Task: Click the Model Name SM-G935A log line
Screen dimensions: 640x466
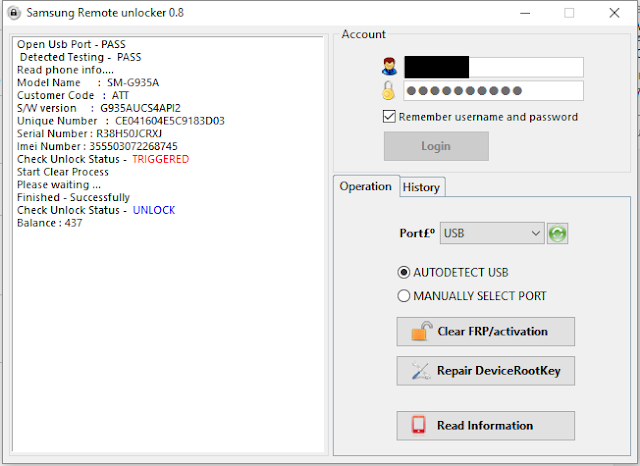Action: [x=88, y=83]
